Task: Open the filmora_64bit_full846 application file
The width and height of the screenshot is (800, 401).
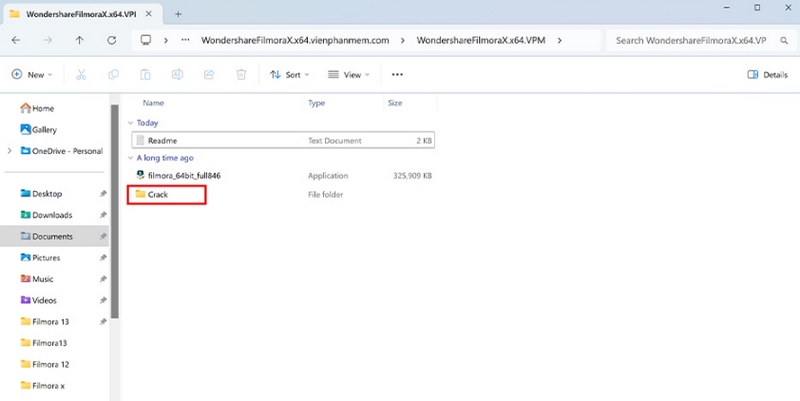Action: click(x=184, y=176)
